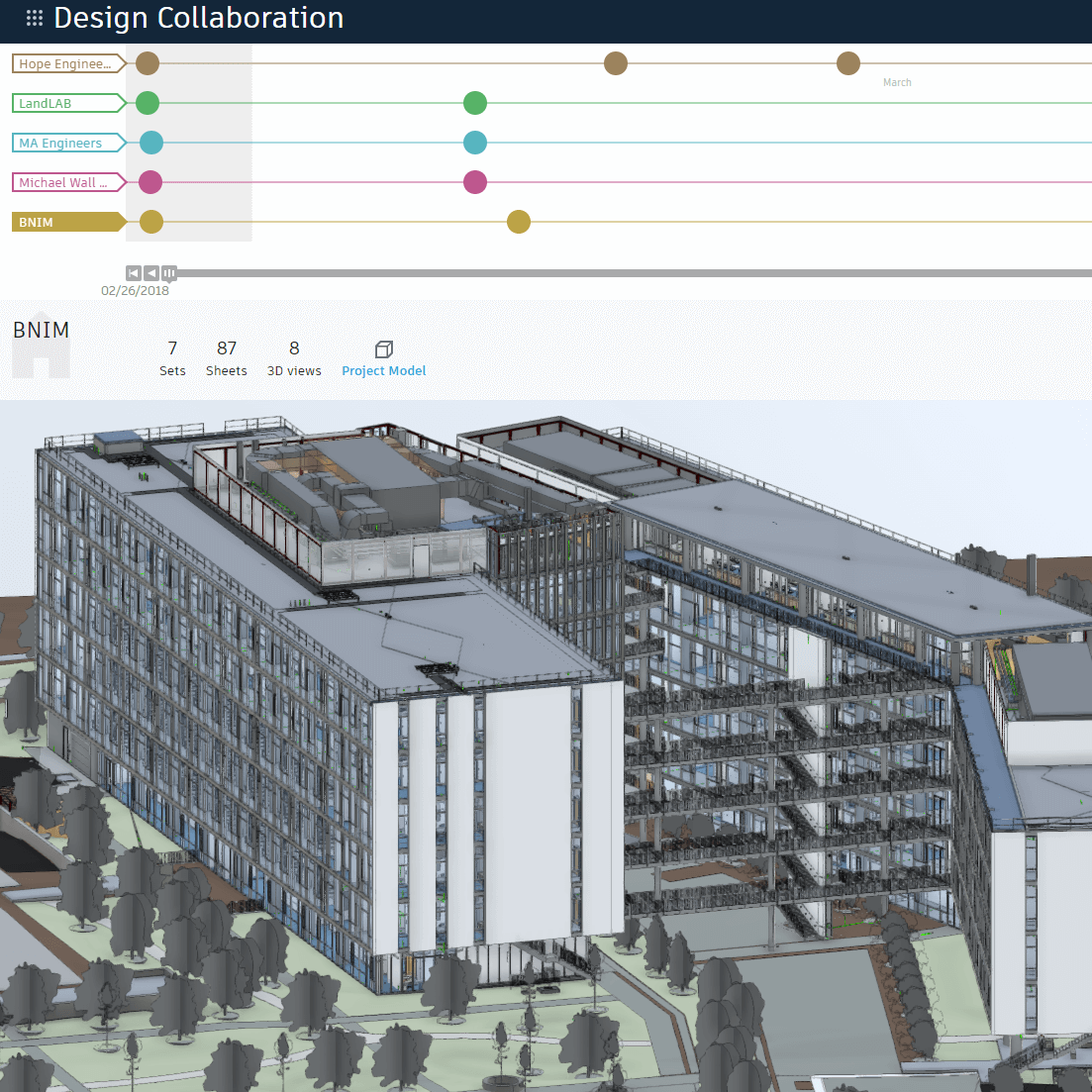
Task: Open the app module selector grid icon
Action: click(33, 17)
